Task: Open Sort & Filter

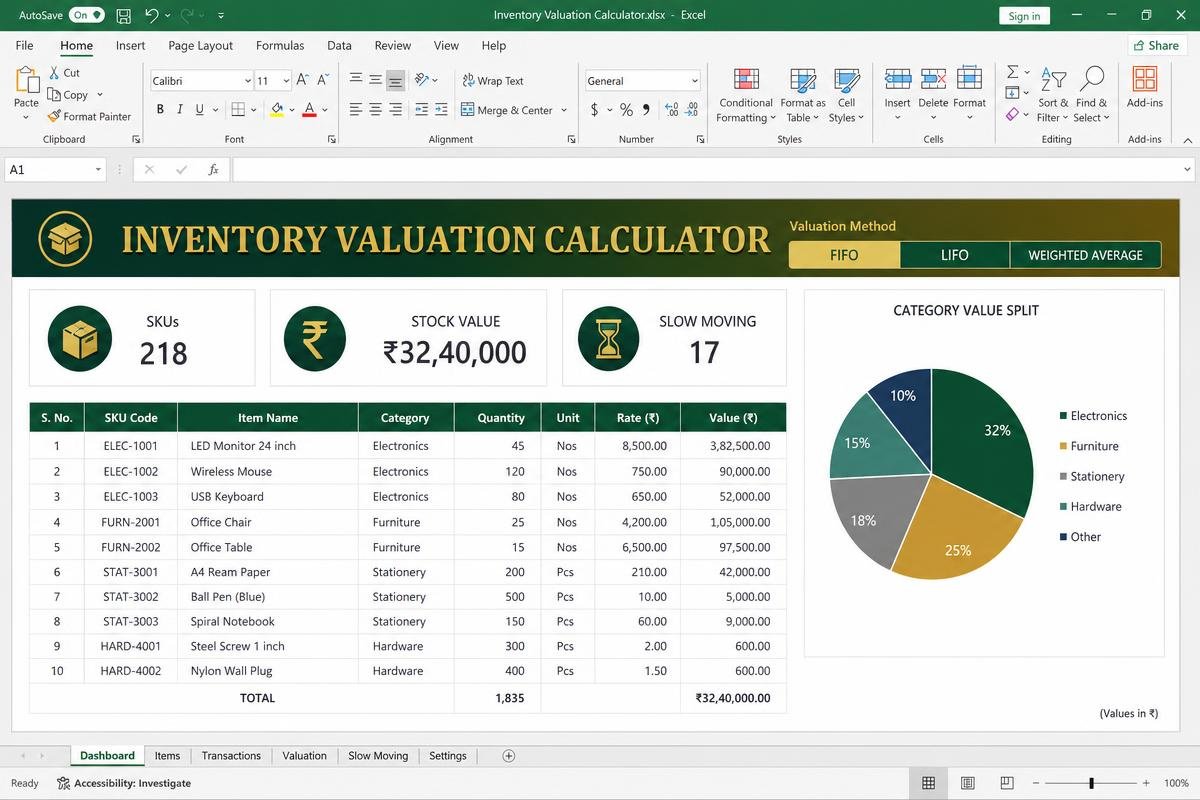Action: click(1053, 95)
